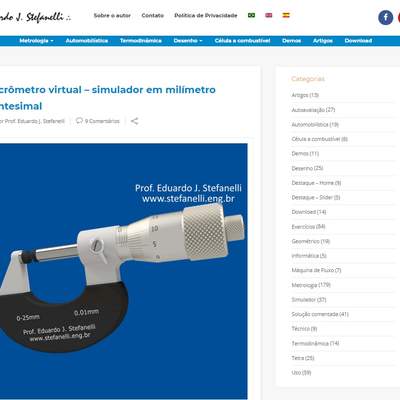
Task: Open the Facebook page icon
Action: point(385,18)
